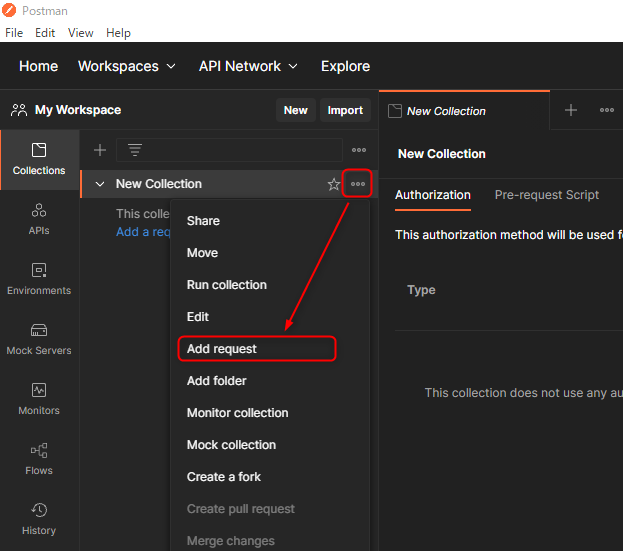
Task: Select Create pull request from the menu
Action: (241, 508)
